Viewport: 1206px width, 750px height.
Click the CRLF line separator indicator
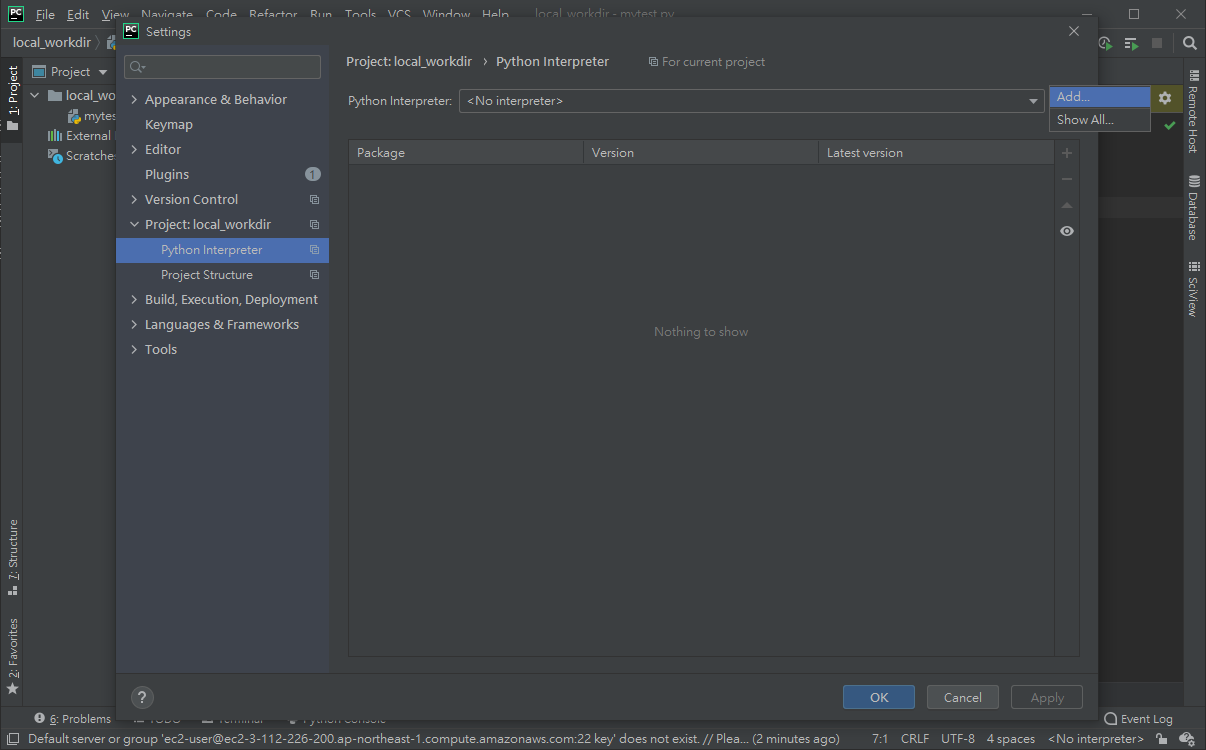tap(915, 739)
